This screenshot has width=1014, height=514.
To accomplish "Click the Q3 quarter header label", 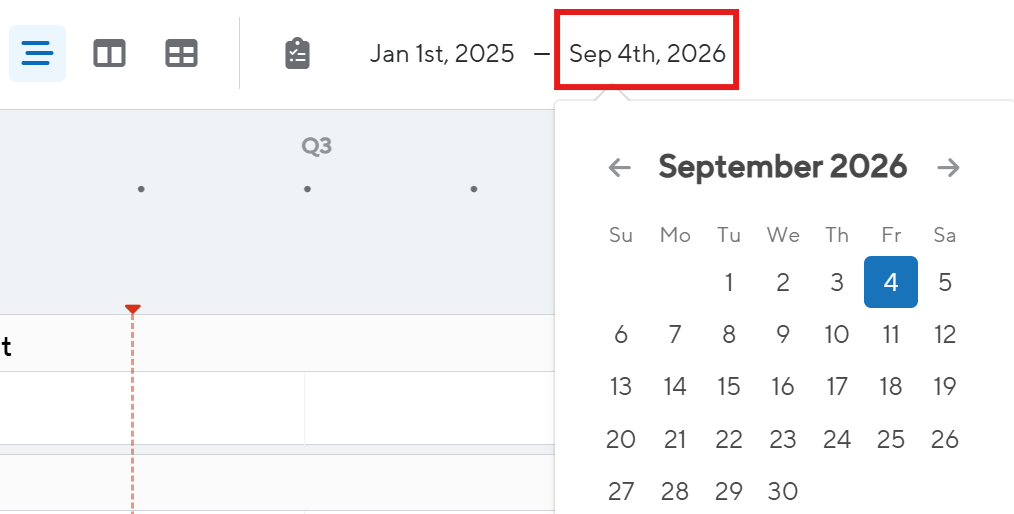I will point(316,145).
